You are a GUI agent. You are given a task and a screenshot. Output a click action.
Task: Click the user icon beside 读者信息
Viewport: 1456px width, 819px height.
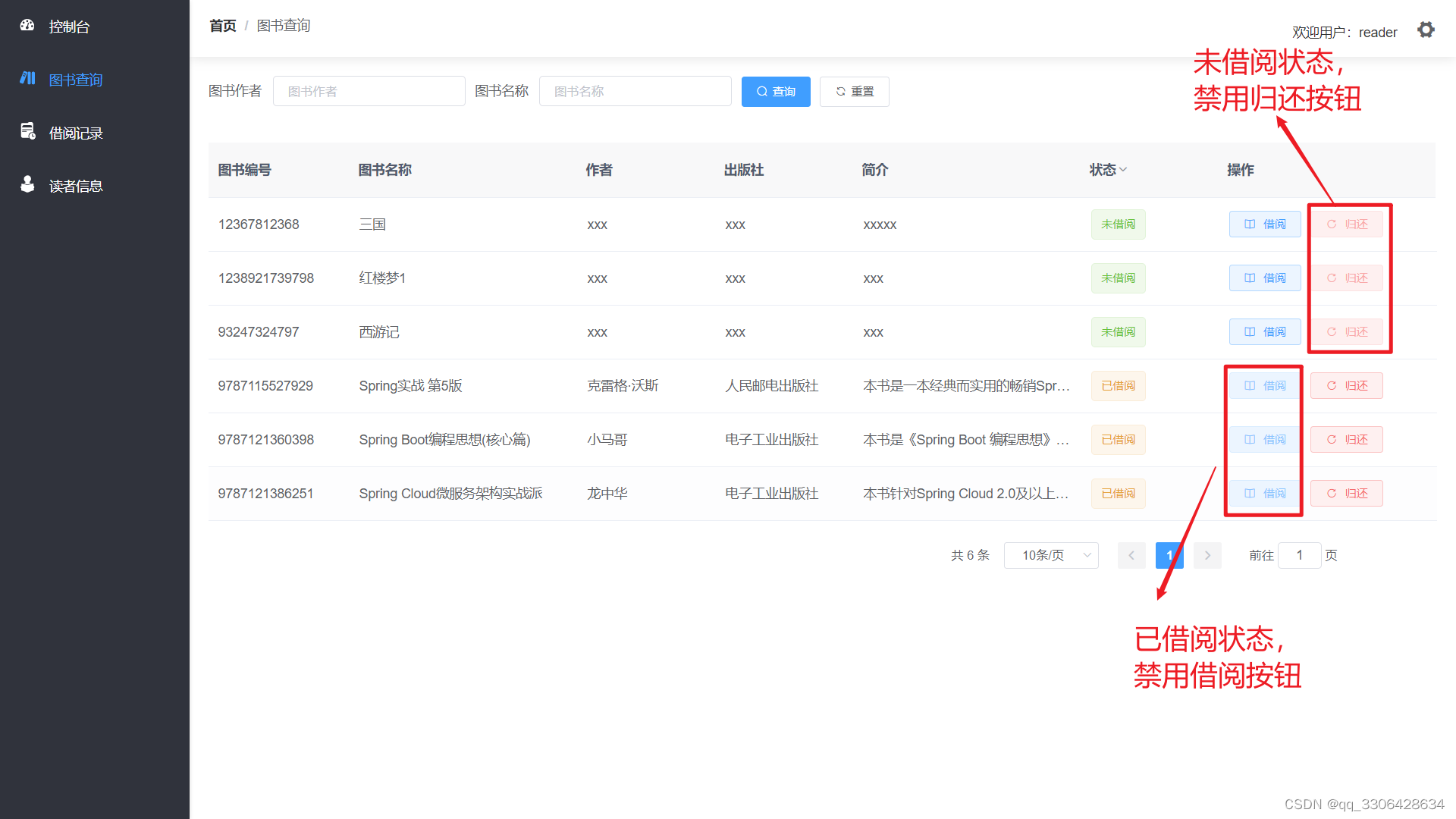tap(27, 184)
